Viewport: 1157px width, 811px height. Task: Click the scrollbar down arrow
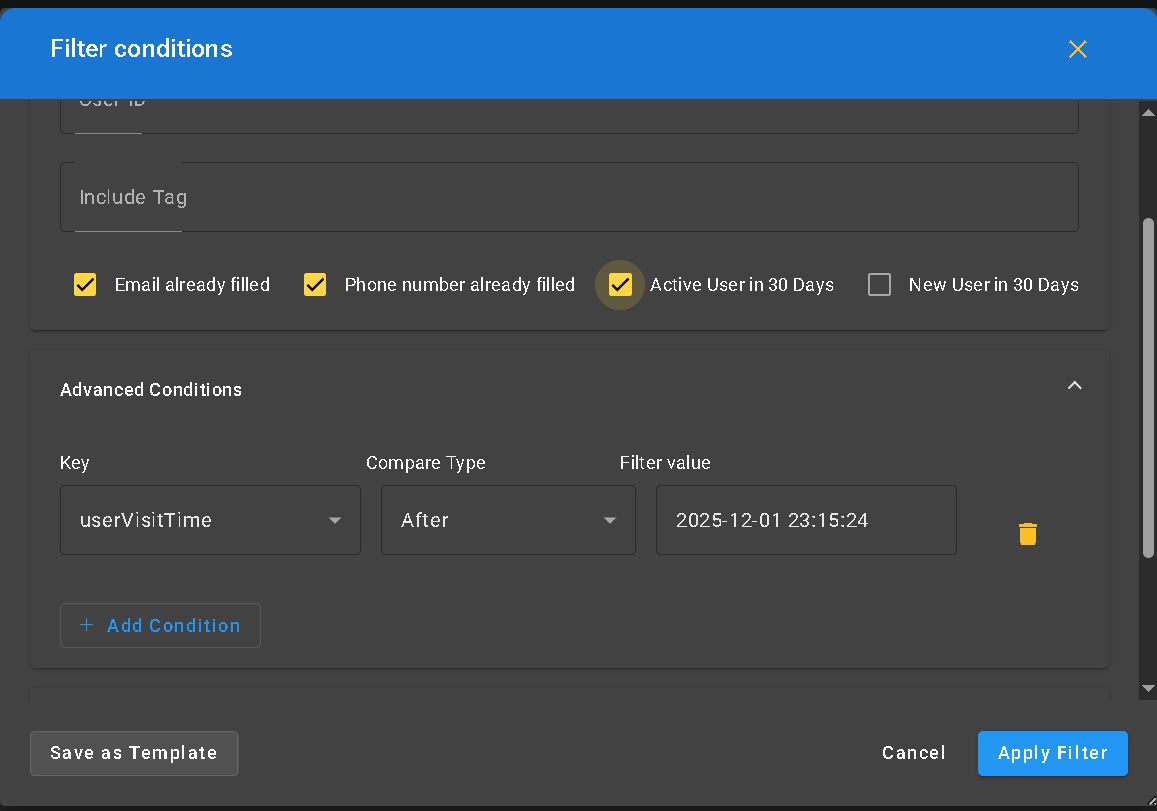coord(1148,688)
